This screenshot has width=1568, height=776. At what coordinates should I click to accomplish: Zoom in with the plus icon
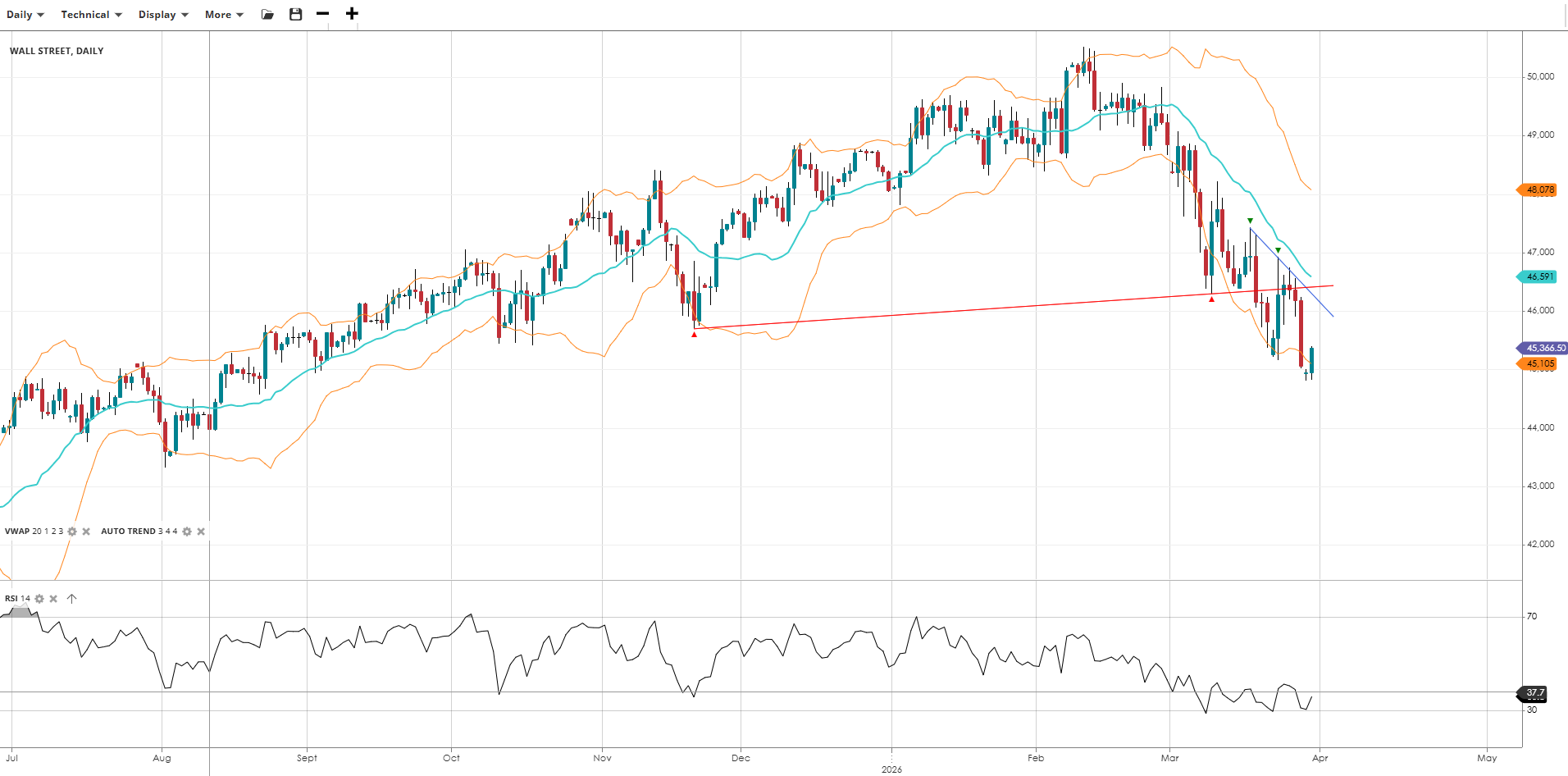352,14
